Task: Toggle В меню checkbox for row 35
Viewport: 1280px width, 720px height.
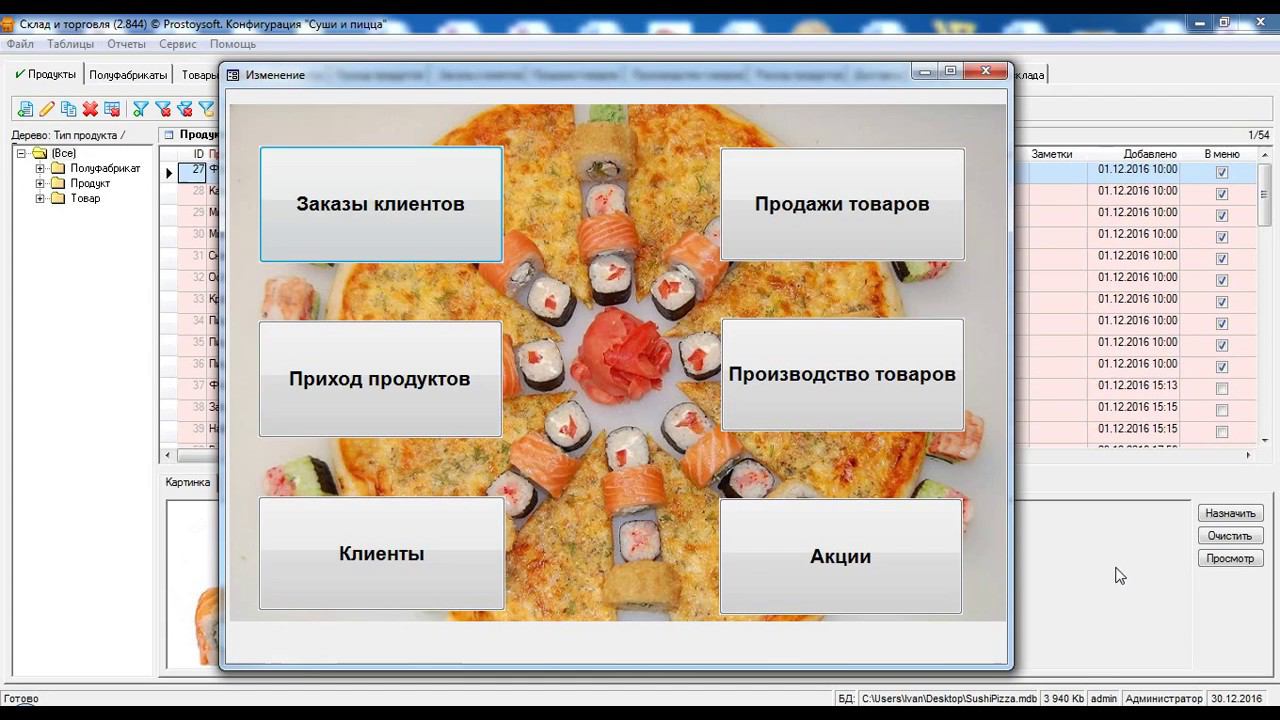Action: tap(1221, 345)
